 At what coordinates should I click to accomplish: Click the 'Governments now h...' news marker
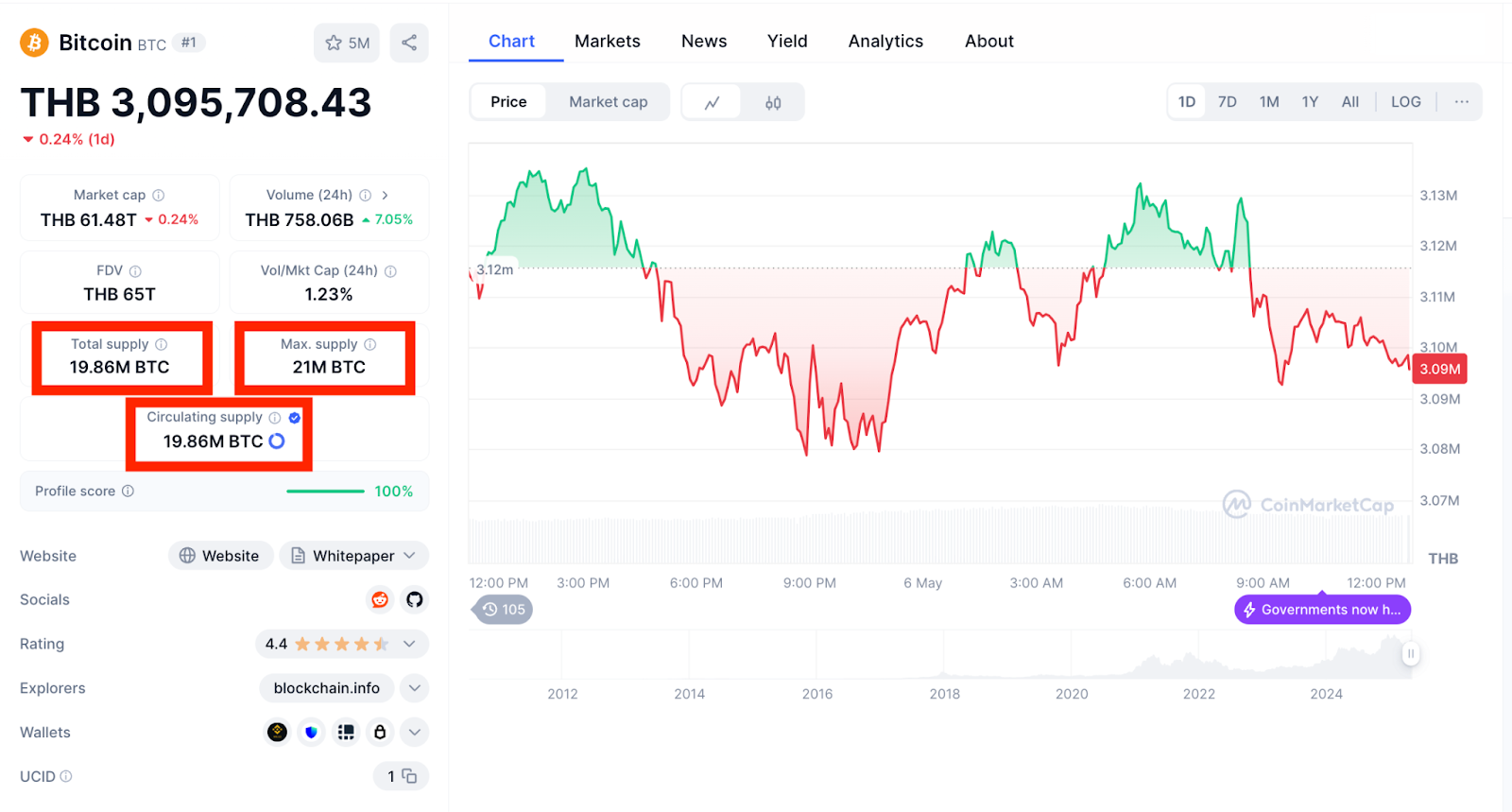tap(1322, 610)
